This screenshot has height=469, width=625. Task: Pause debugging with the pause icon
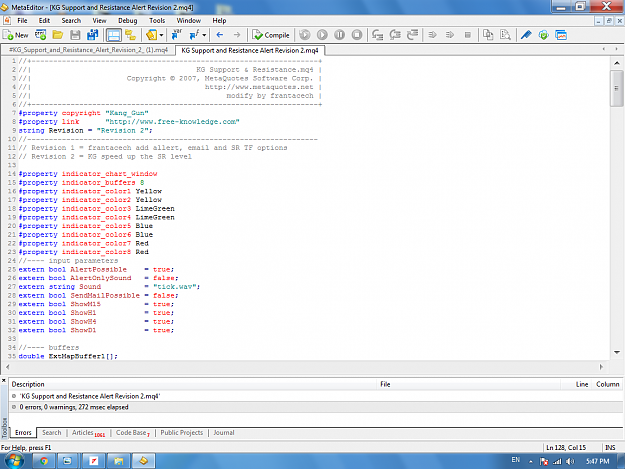(x=340, y=35)
